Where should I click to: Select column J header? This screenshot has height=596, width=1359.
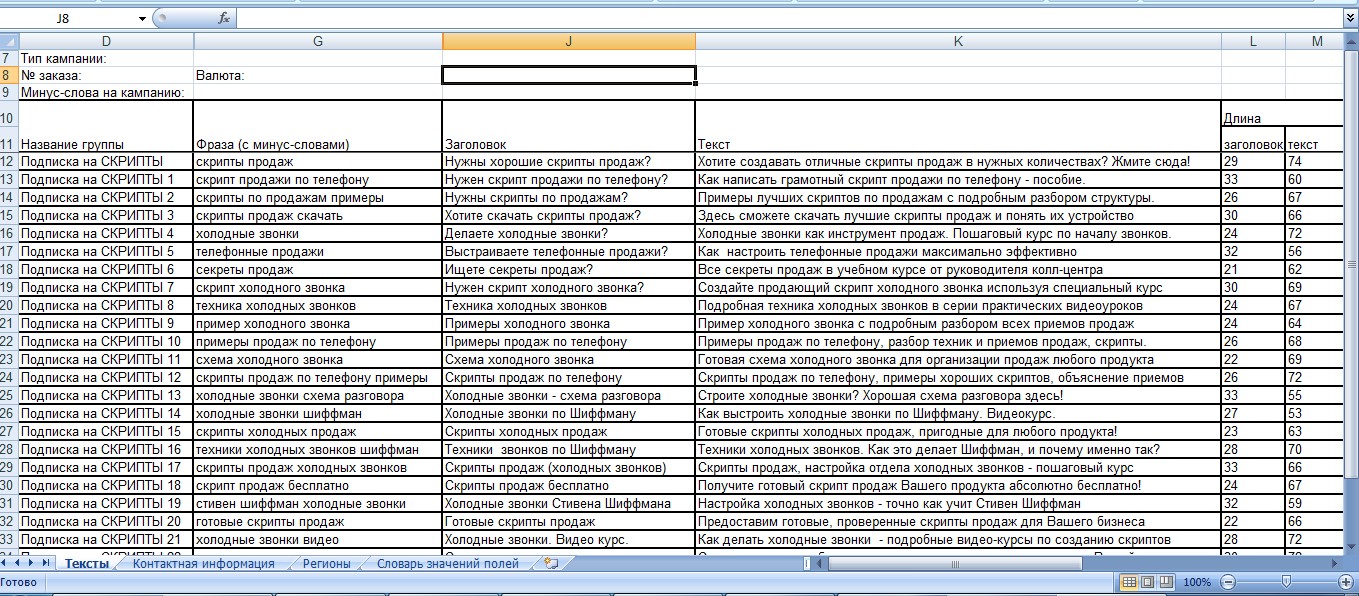[x=569, y=41]
